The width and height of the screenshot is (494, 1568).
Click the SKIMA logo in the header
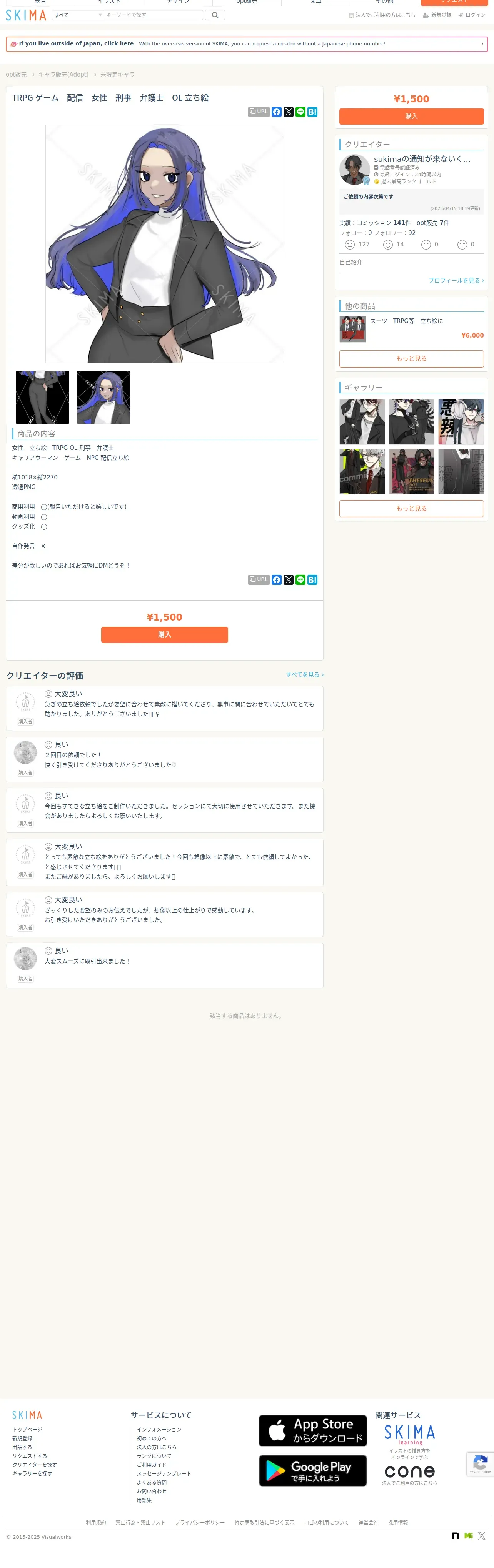[x=26, y=15]
